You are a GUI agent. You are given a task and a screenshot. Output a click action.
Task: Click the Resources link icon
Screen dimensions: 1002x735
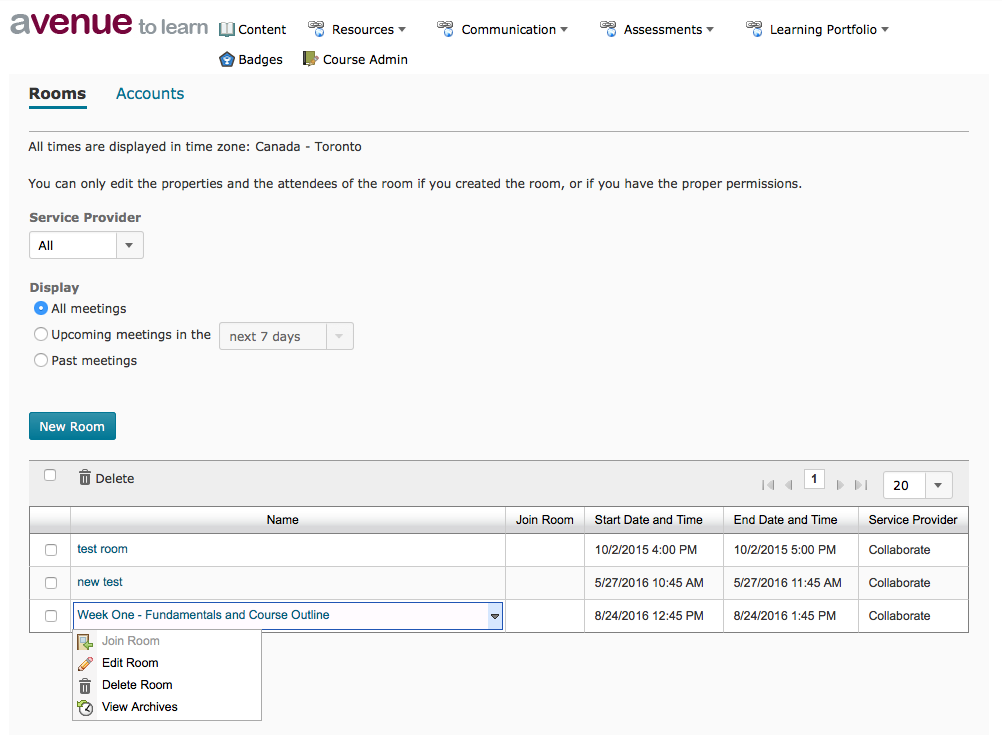click(316, 29)
